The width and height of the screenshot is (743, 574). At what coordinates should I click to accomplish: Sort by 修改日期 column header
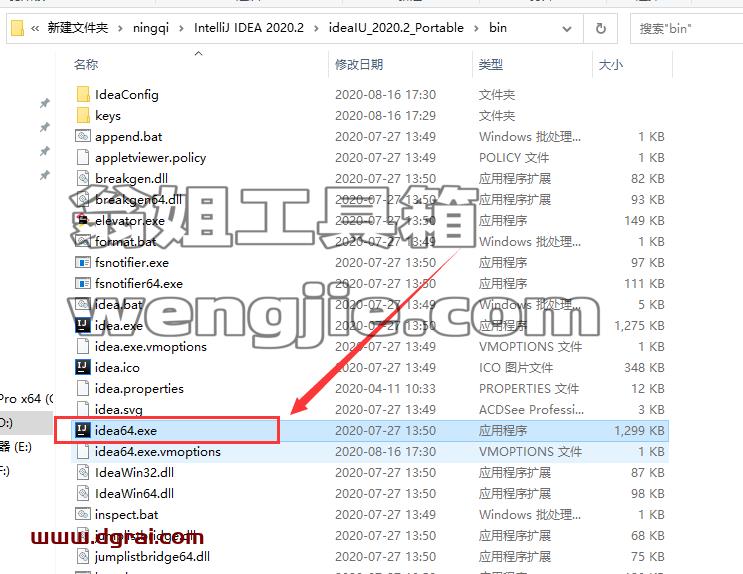359,64
